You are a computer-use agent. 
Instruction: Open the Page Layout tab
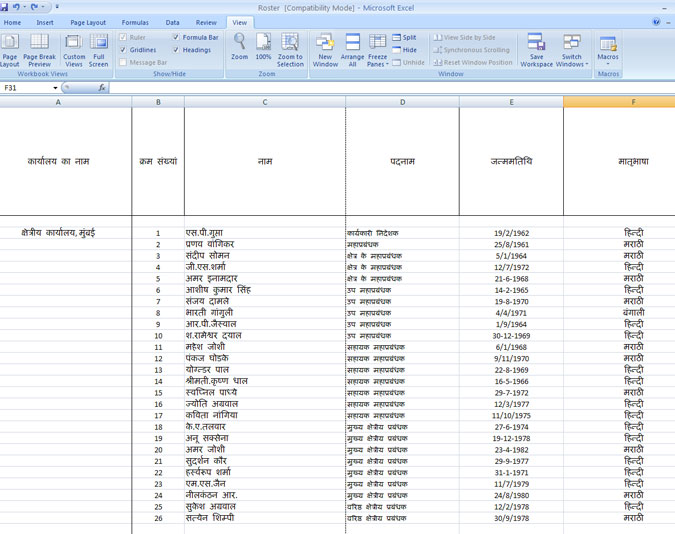pos(88,22)
